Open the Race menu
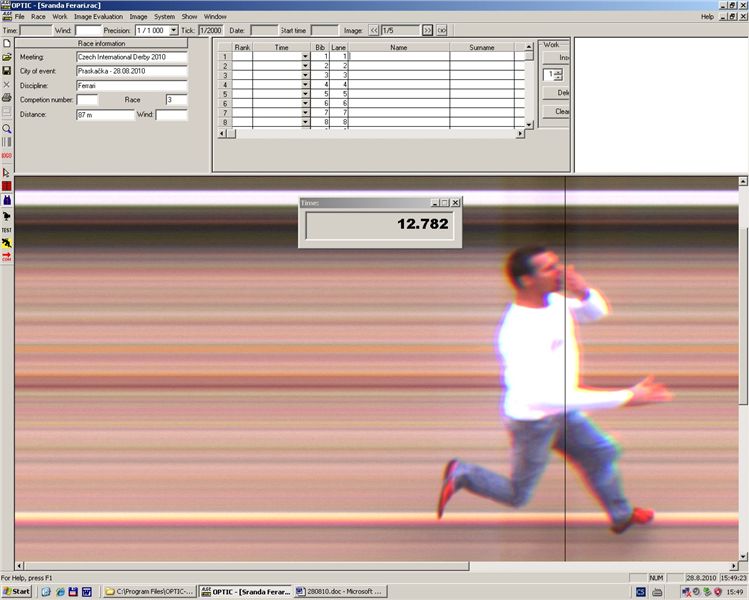 [38, 17]
